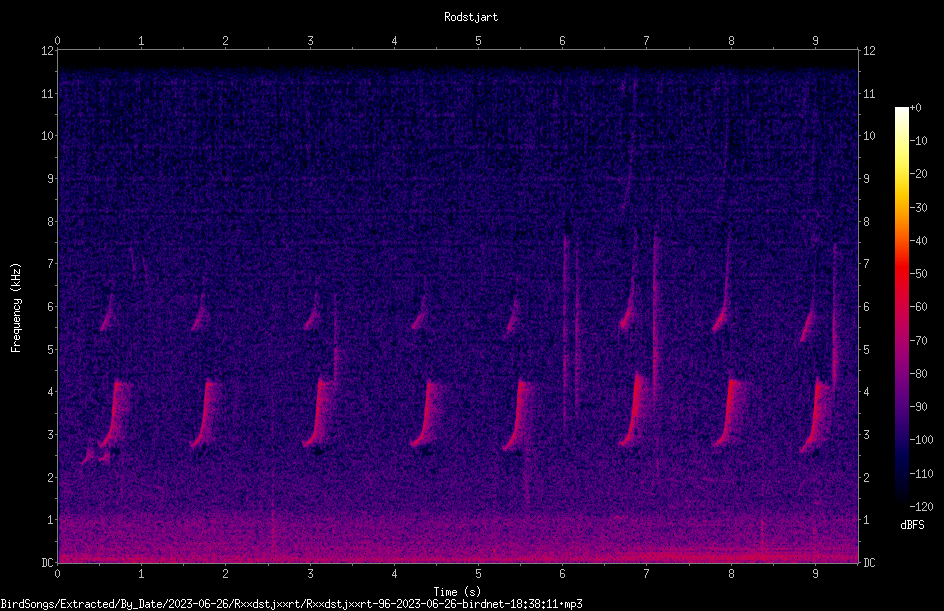Pick the '-60' color scale value

[x=919, y=307]
